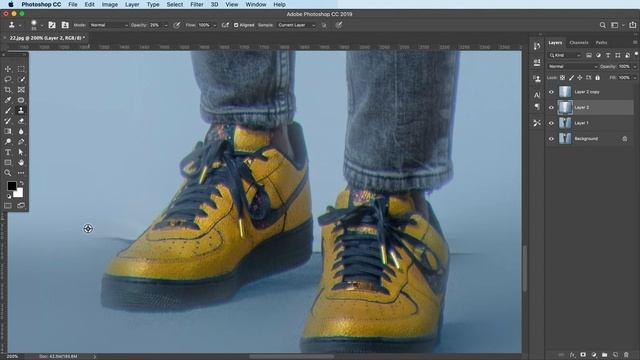This screenshot has width=640, height=360.
Task: Open the layer blend mode dropdown
Action: [573, 66]
